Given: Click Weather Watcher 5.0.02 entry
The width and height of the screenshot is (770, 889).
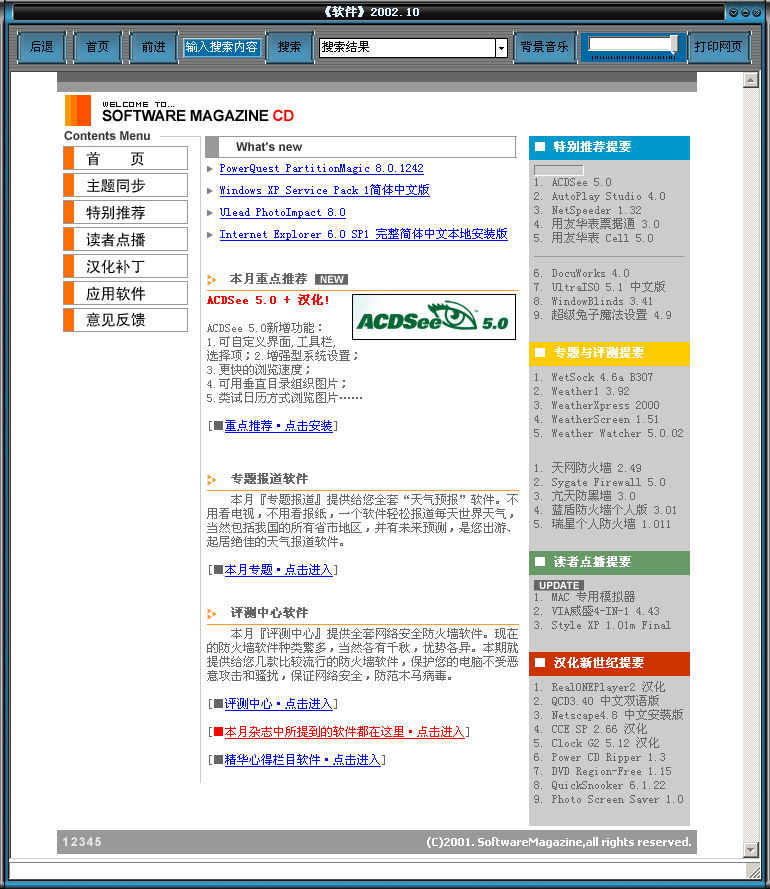Looking at the screenshot, I should pos(617,433).
